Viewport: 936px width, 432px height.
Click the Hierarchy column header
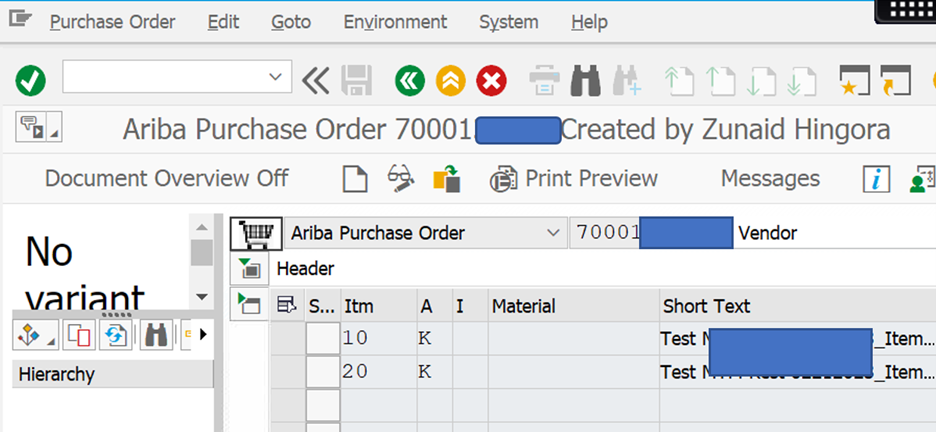(112, 374)
